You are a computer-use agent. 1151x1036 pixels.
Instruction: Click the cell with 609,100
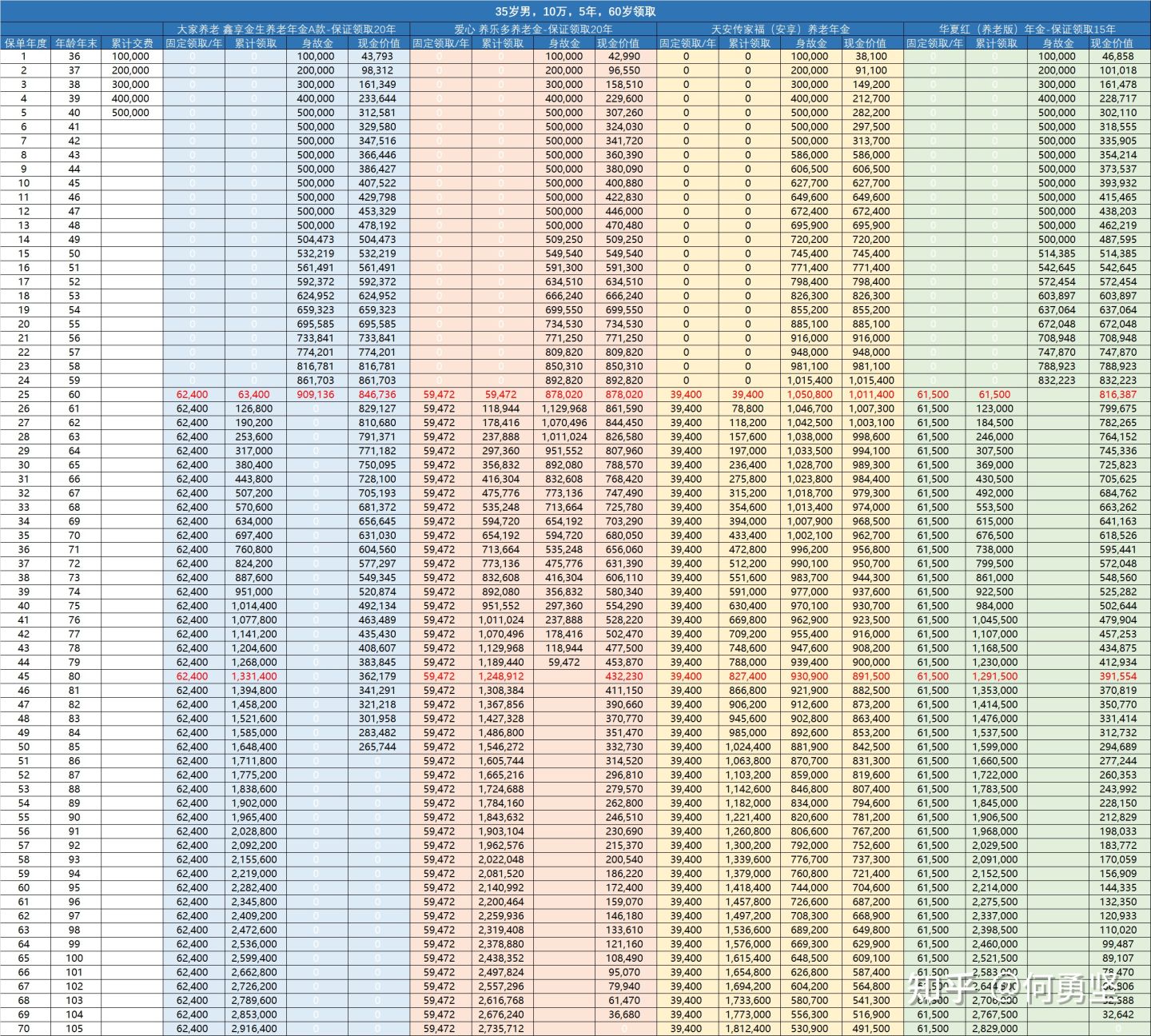871,958
